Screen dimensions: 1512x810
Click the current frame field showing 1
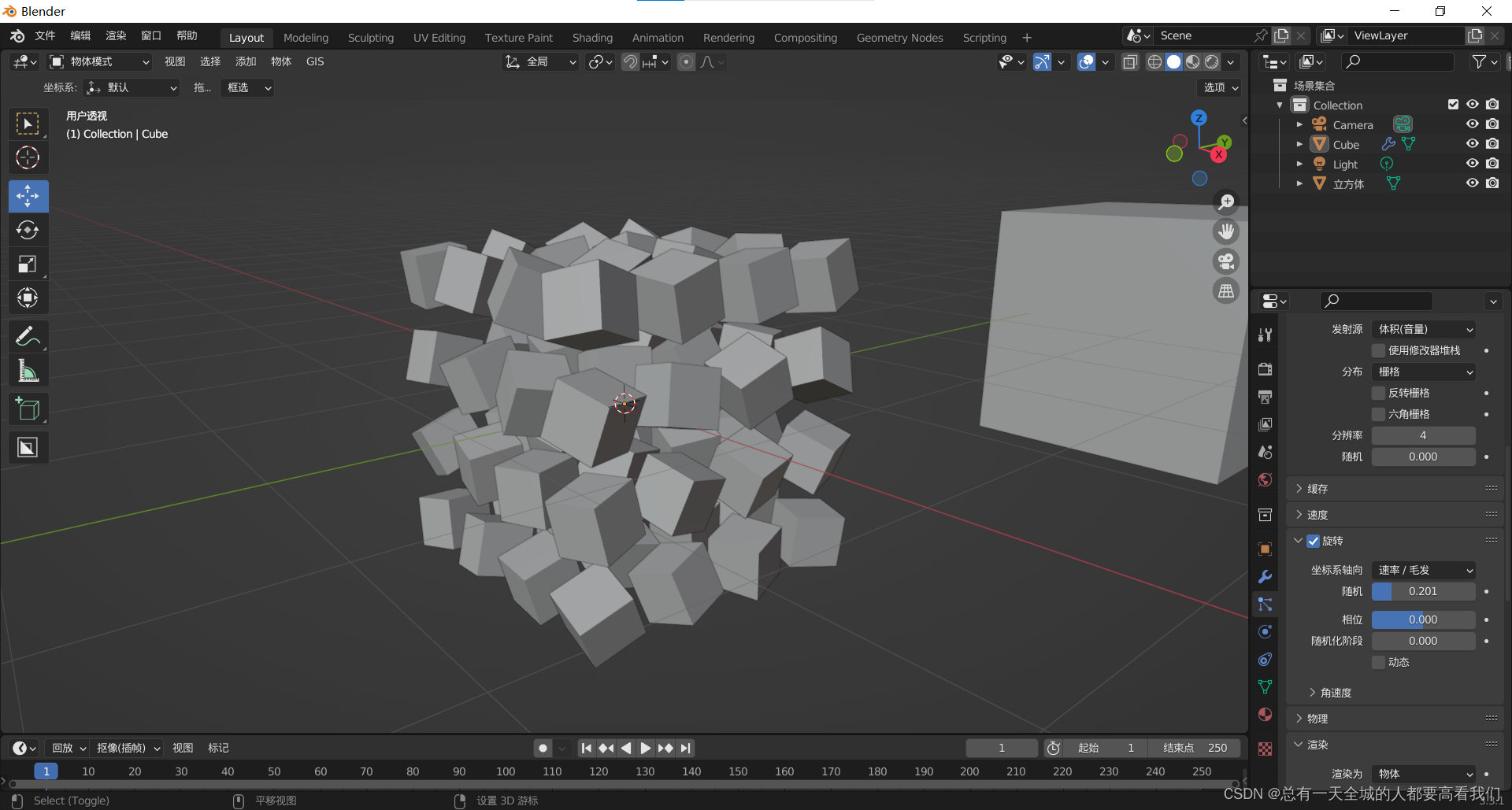[x=1001, y=748]
